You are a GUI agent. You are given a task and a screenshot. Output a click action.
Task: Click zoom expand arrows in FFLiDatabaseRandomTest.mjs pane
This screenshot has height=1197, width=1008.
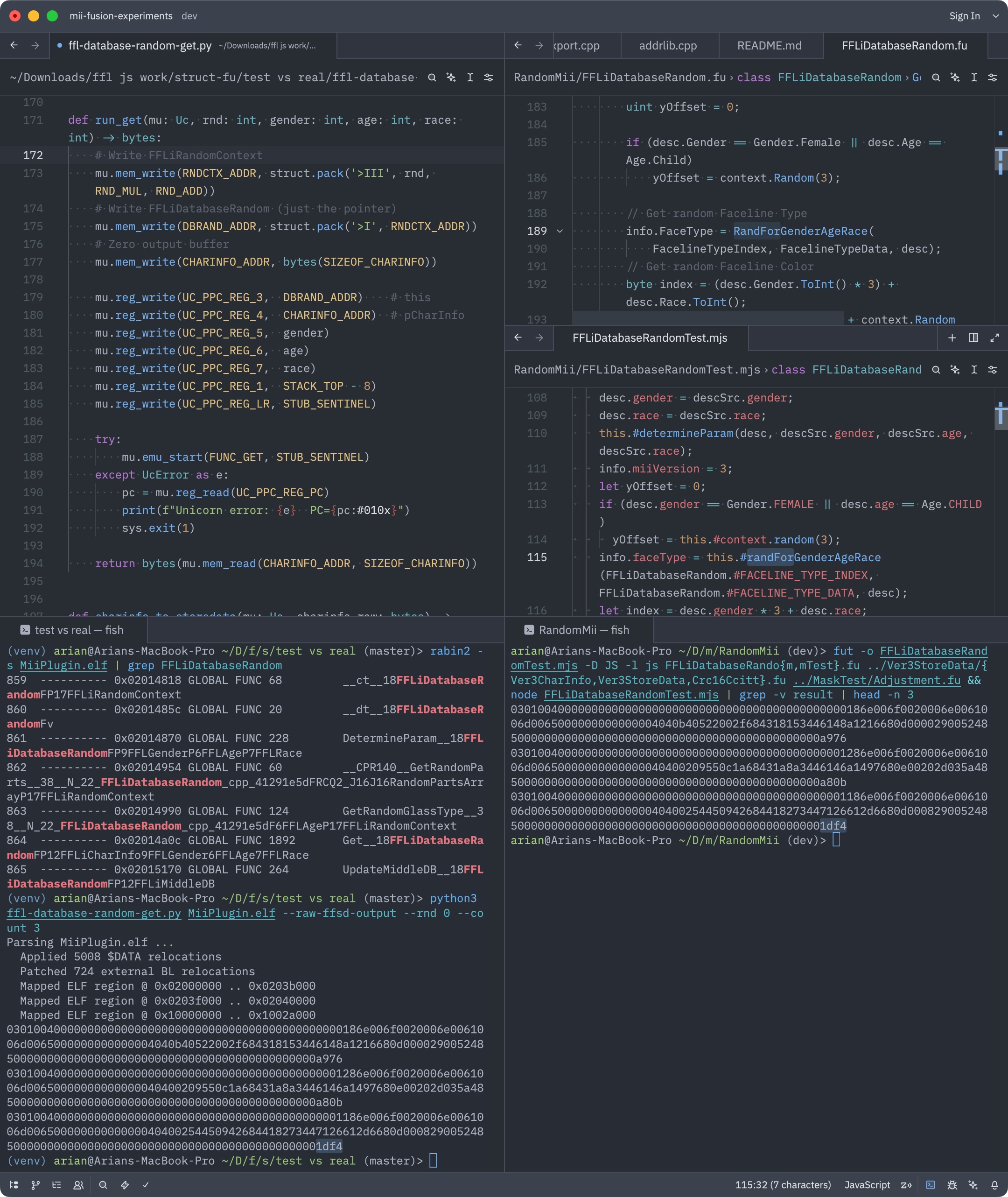(x=994, y=338)
